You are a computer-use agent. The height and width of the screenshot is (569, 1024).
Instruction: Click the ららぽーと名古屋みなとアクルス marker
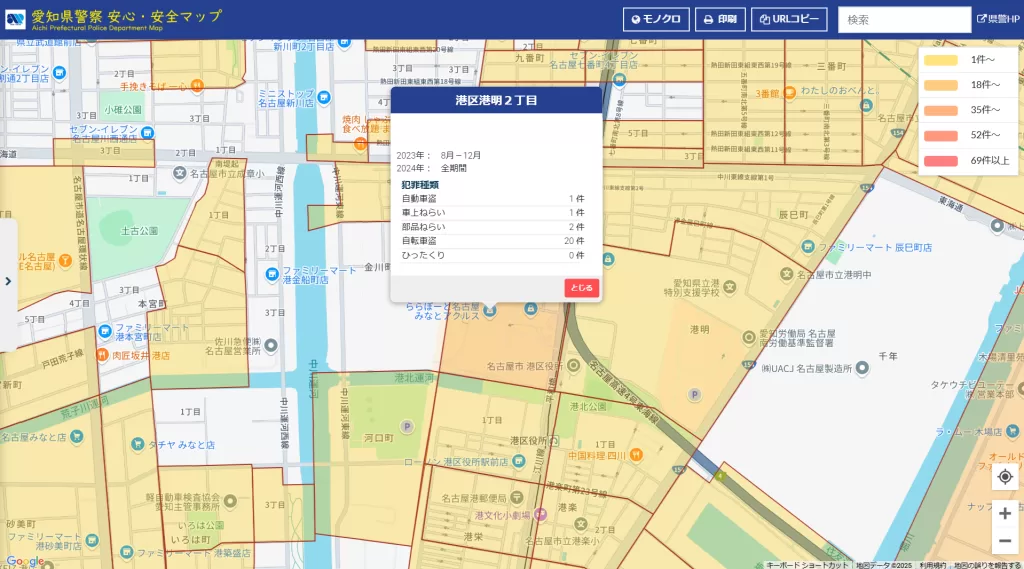490,311
